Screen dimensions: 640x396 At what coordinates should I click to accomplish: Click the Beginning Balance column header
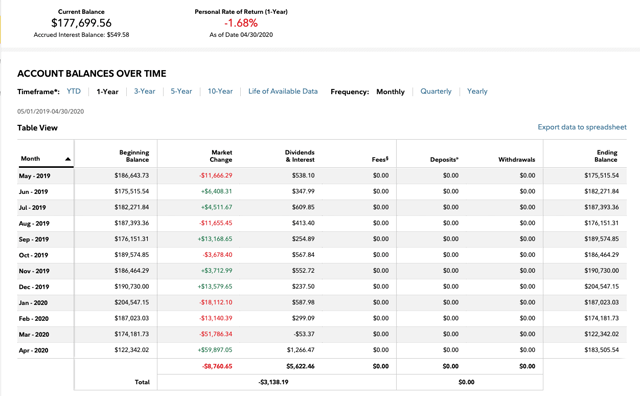pyautogui.click(x=134, y=156)
